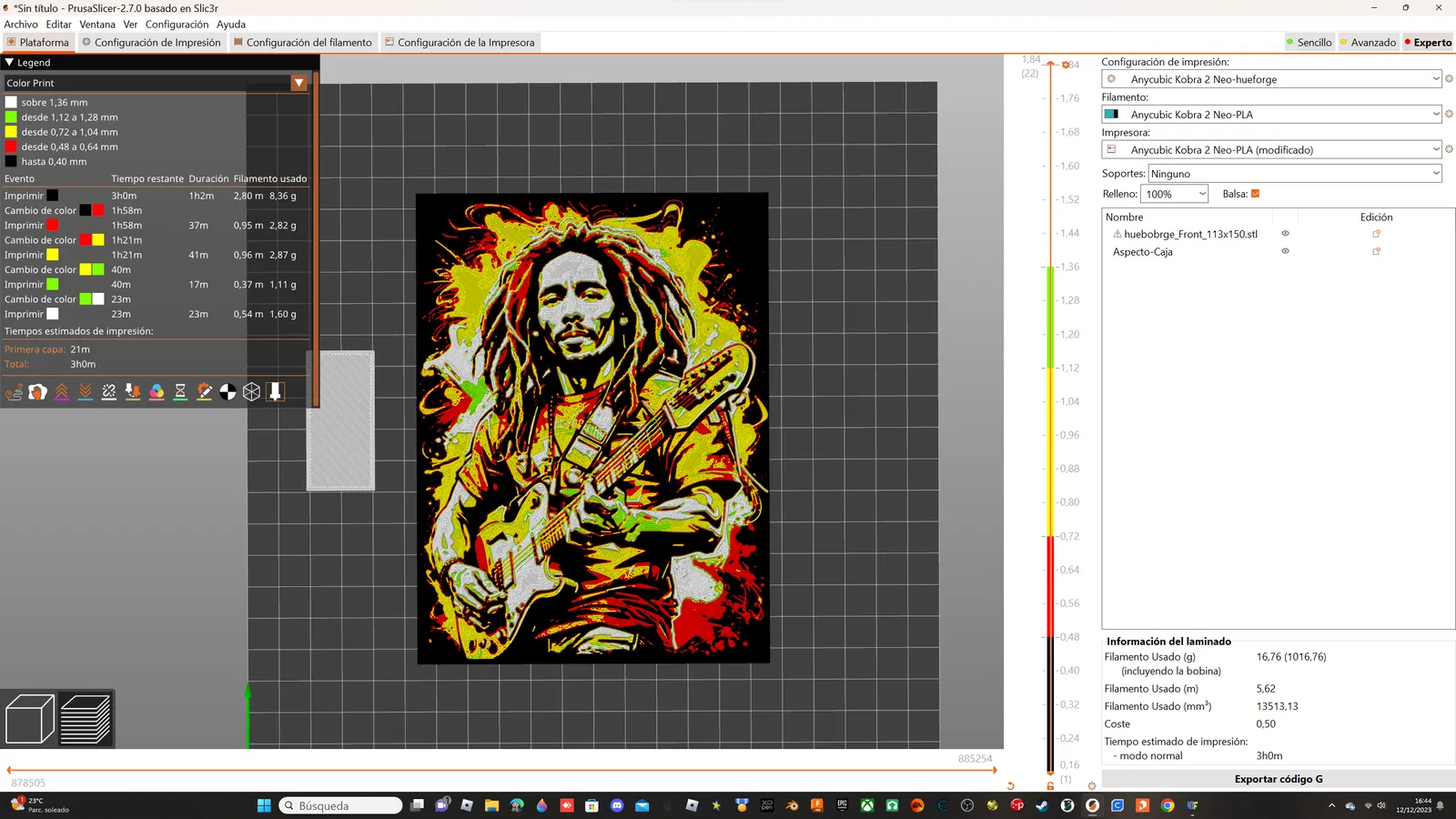Click Exportar código G button
Viewport: 1456px width, 819px height.
[1279, 779]
